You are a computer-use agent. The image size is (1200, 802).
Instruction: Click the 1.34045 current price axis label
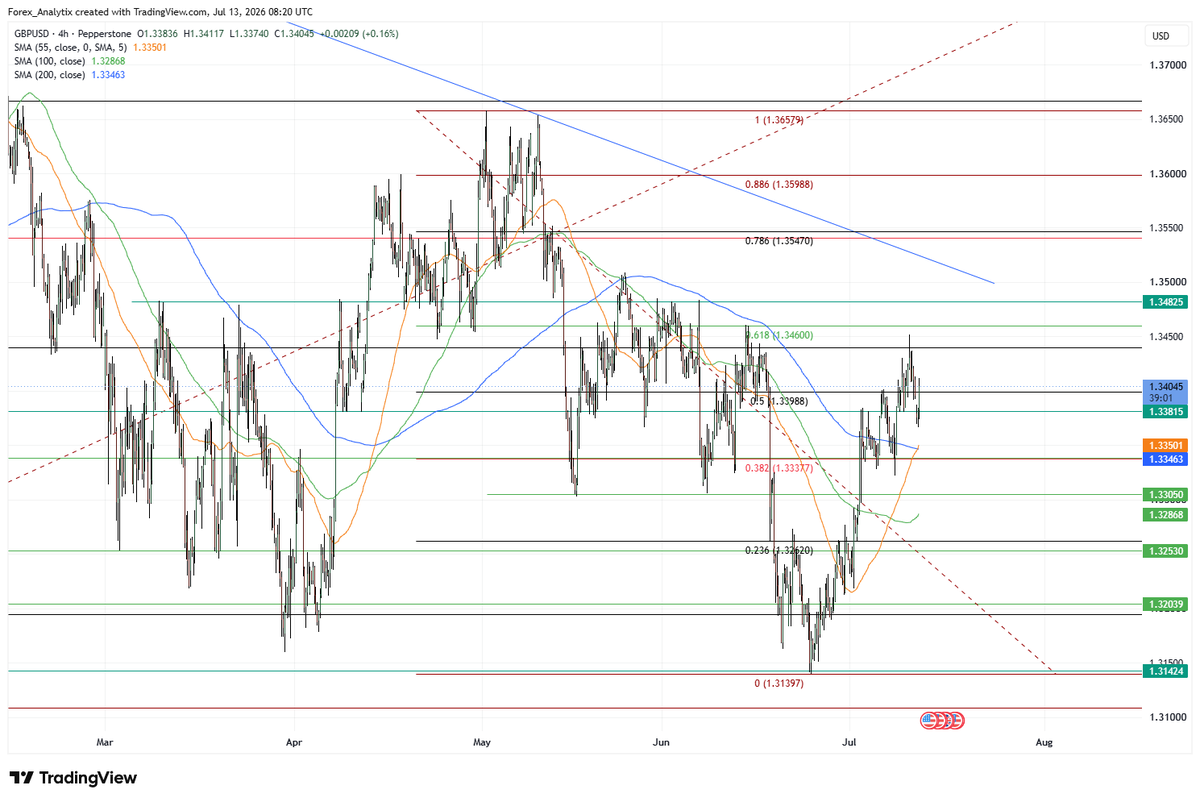(x=1167, y=386)
